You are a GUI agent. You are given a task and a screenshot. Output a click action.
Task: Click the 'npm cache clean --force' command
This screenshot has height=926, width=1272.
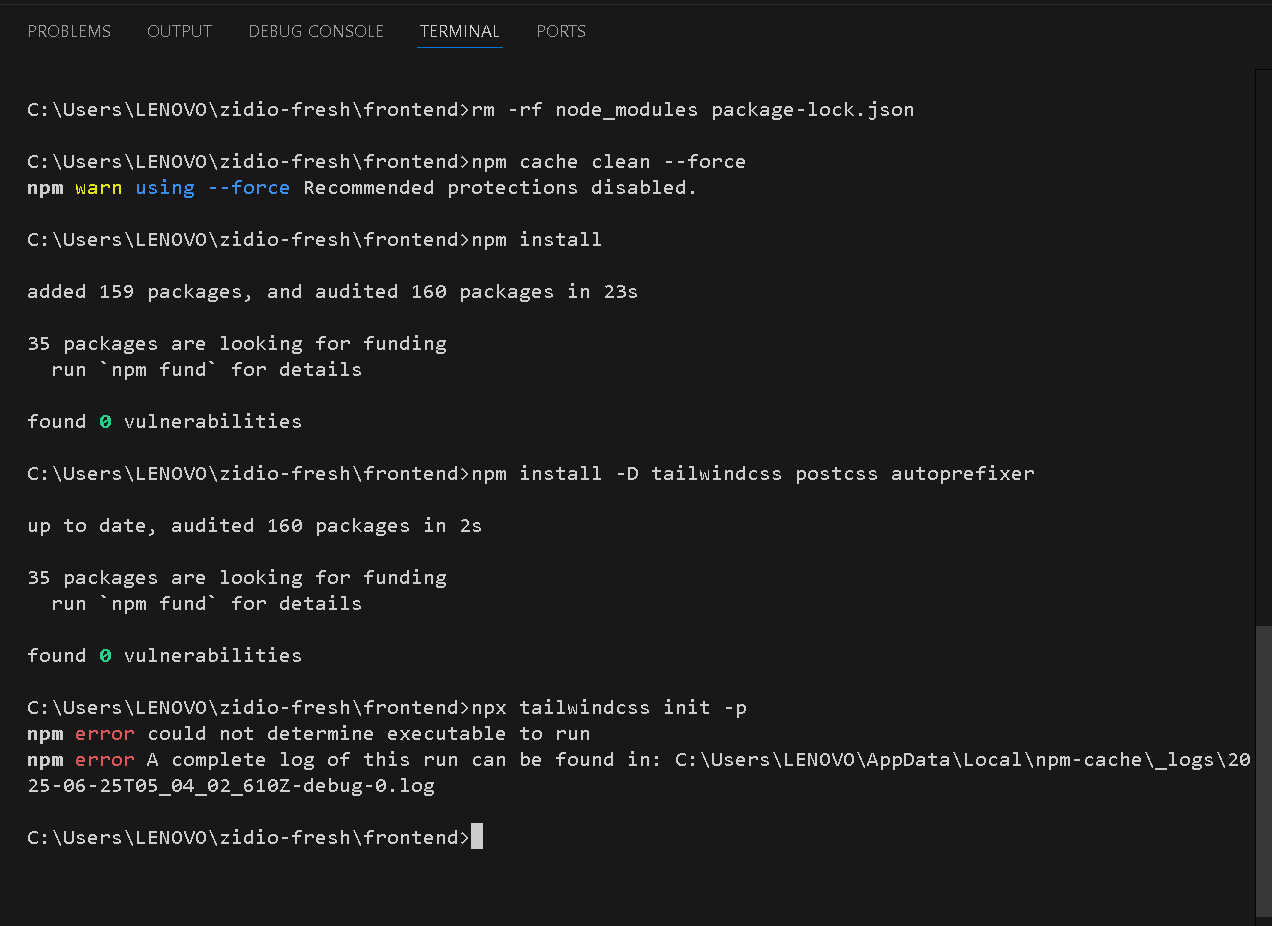tap(608, 161)
